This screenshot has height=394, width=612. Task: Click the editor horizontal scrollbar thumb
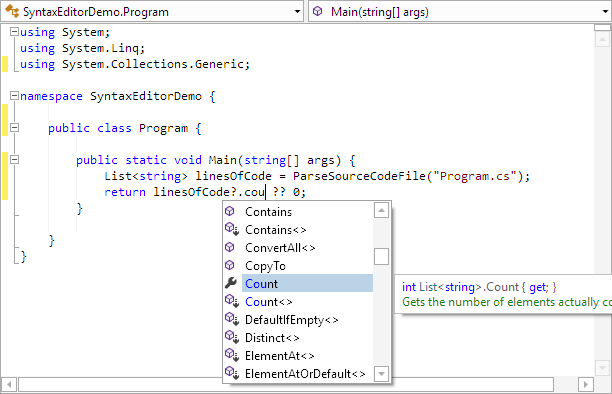point(286,385)
